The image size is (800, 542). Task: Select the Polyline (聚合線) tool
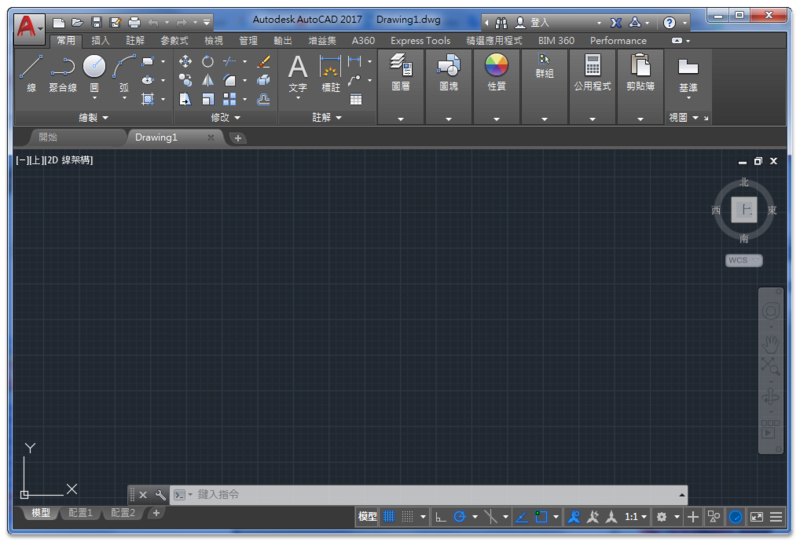pos(63,73)
